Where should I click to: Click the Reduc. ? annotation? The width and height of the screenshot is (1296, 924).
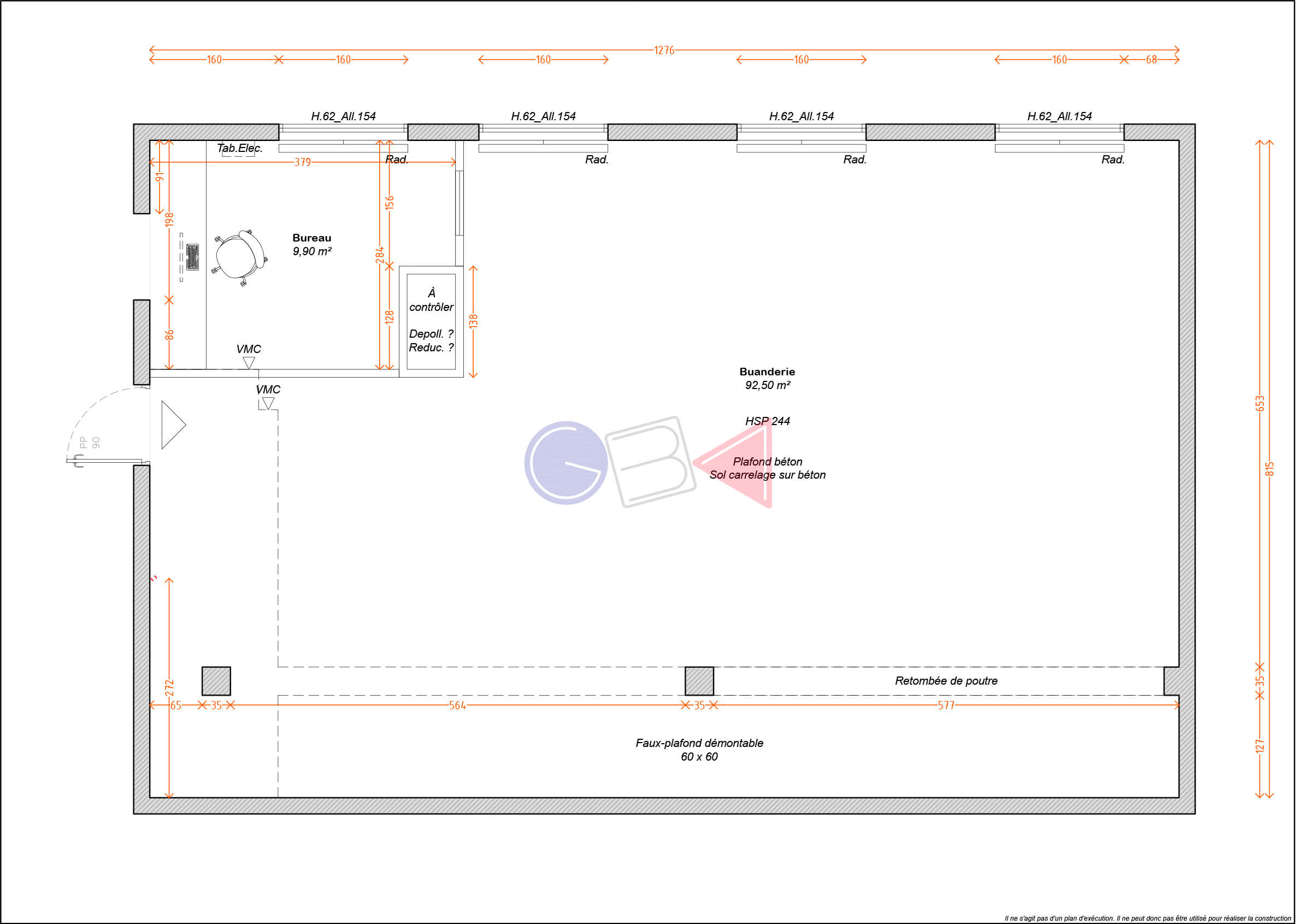pos(431,348)
